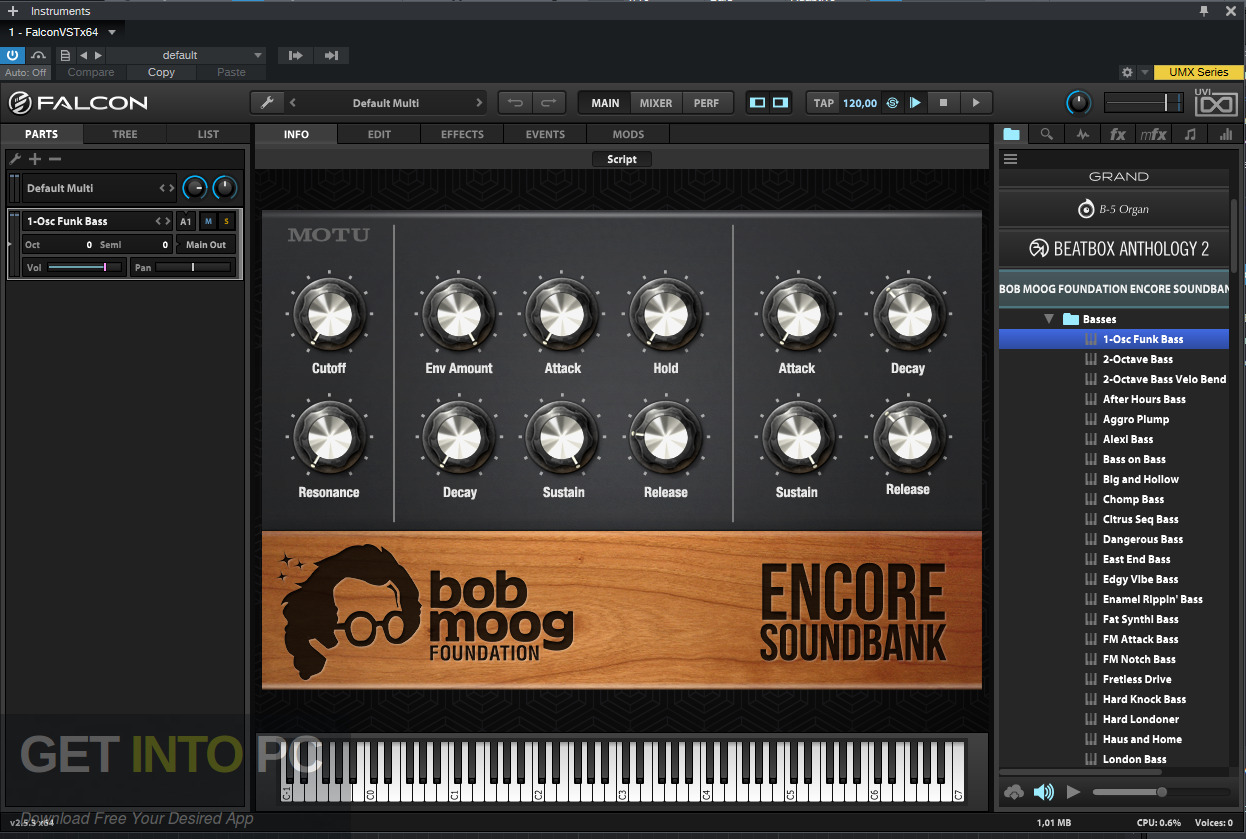Open the PERF view

[x=707, y=102]
